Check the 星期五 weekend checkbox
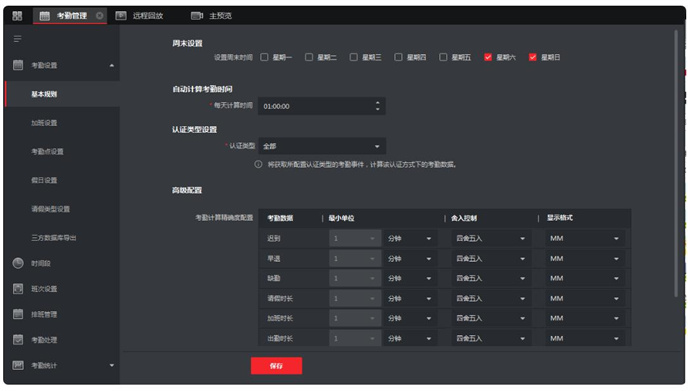Screen dimensions: 690x391 443,57
